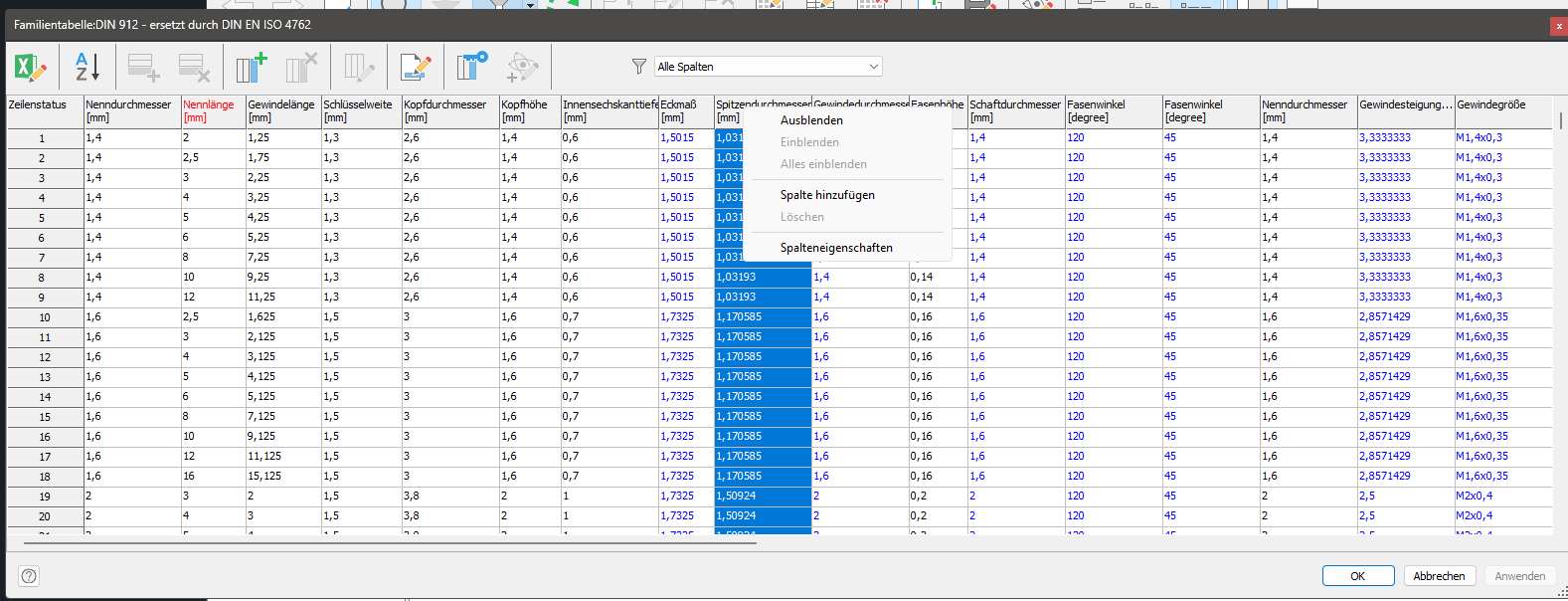Select the delete row icon

(x=195, y=68)
